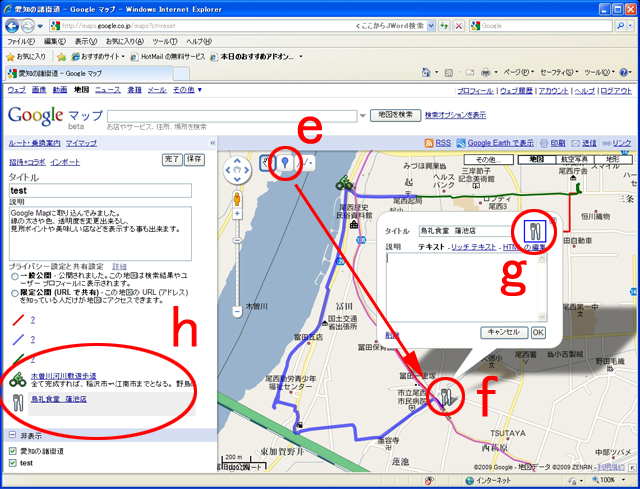The height and width of the screenshot is (489, 640).
Task: Open the 木曽川河川敷遊歩道 link
Action: click(x=64, y=376)
